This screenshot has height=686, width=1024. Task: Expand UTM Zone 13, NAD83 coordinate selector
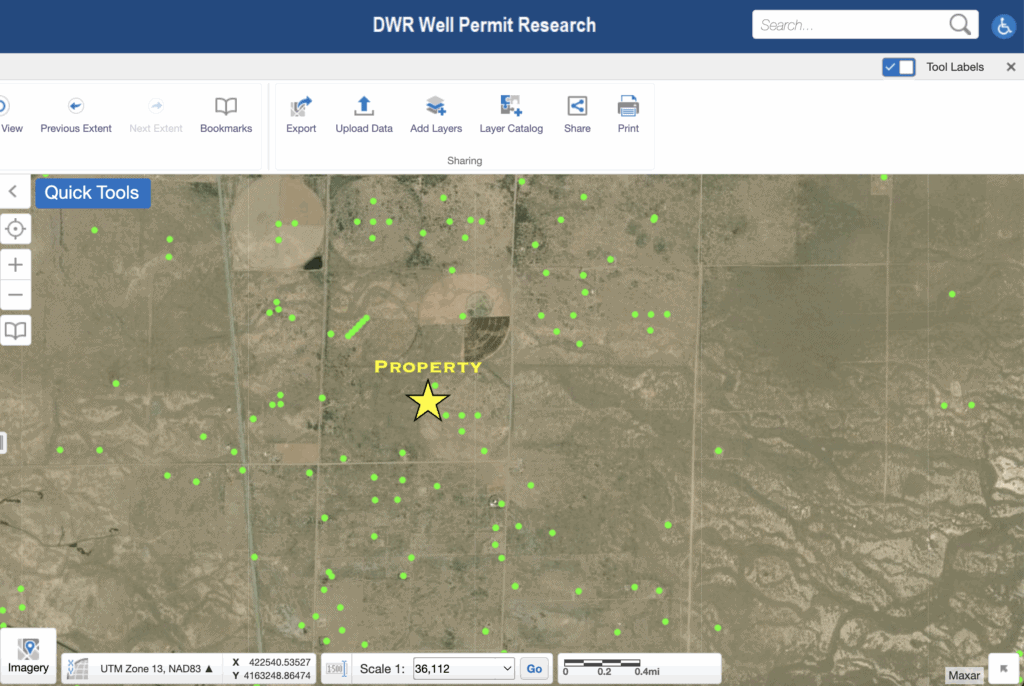(157, 669)
